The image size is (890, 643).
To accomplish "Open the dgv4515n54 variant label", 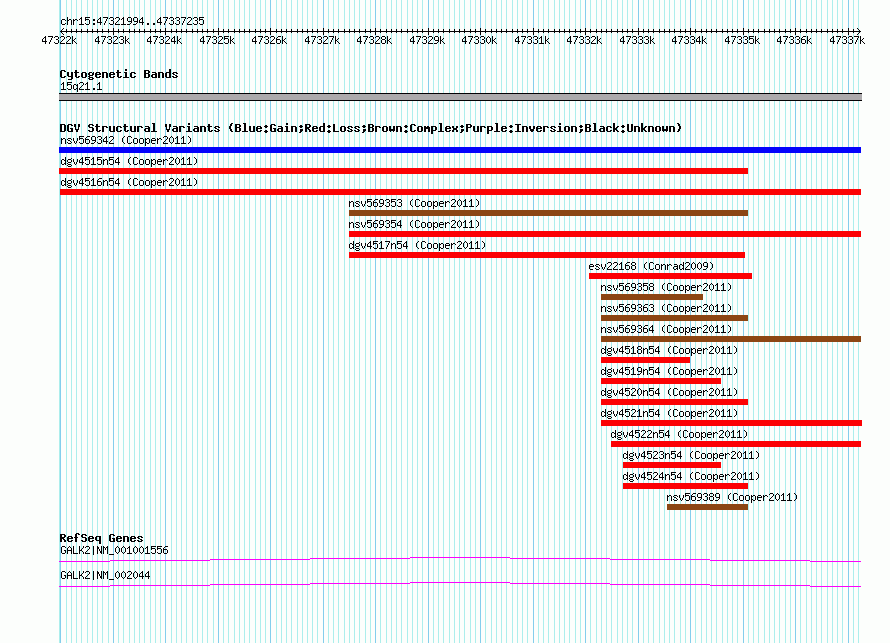I will click(x=129, y=161).
